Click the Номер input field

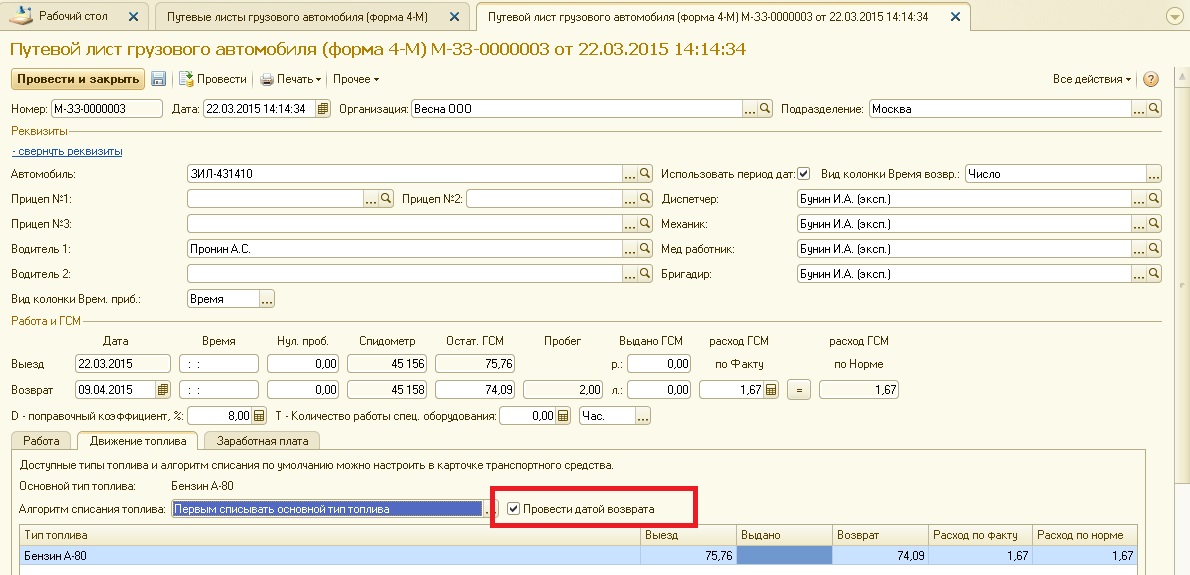pos(107,108)
